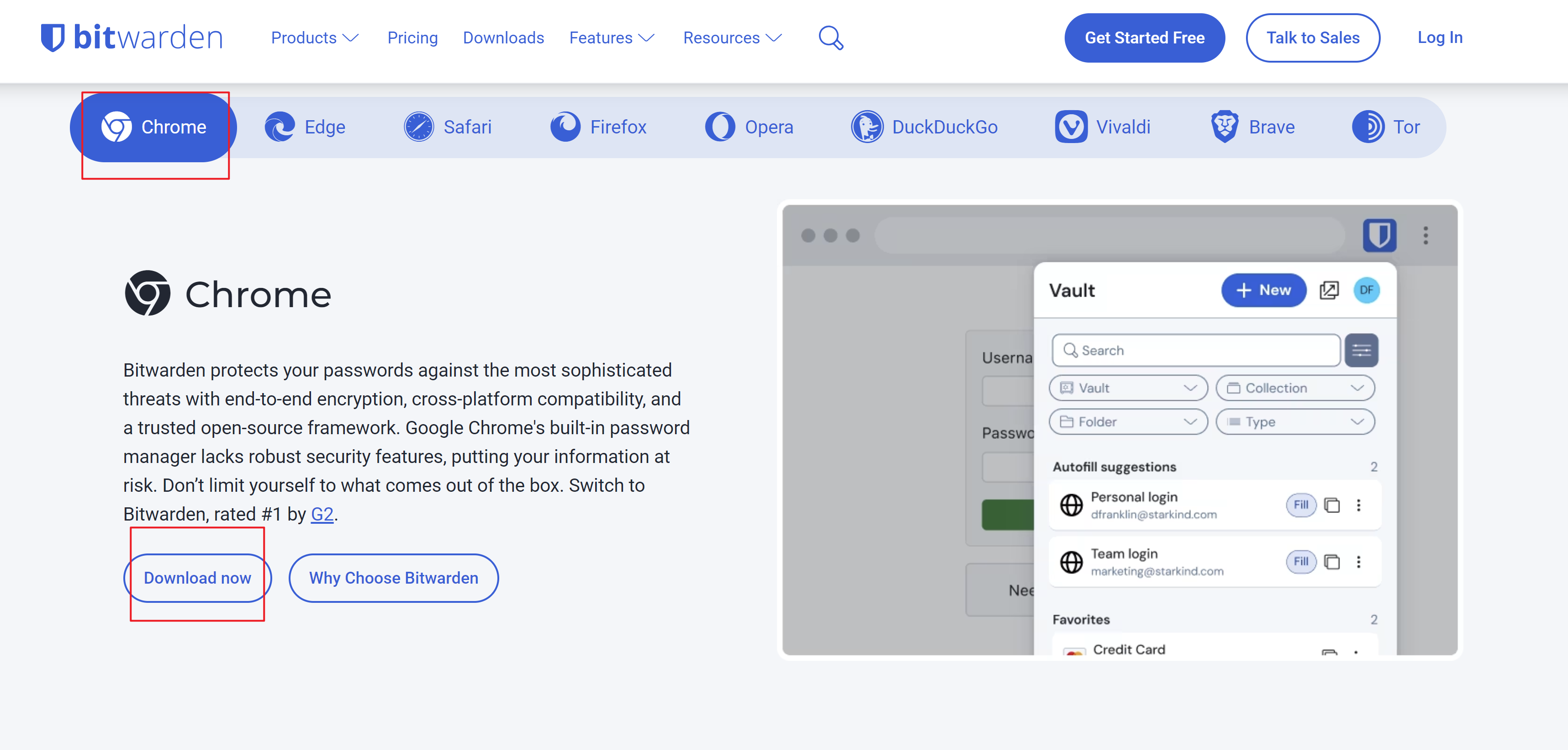Click the browser mockup three-dot menu
The image size is (1568, 750).
tap(1425, 235)
